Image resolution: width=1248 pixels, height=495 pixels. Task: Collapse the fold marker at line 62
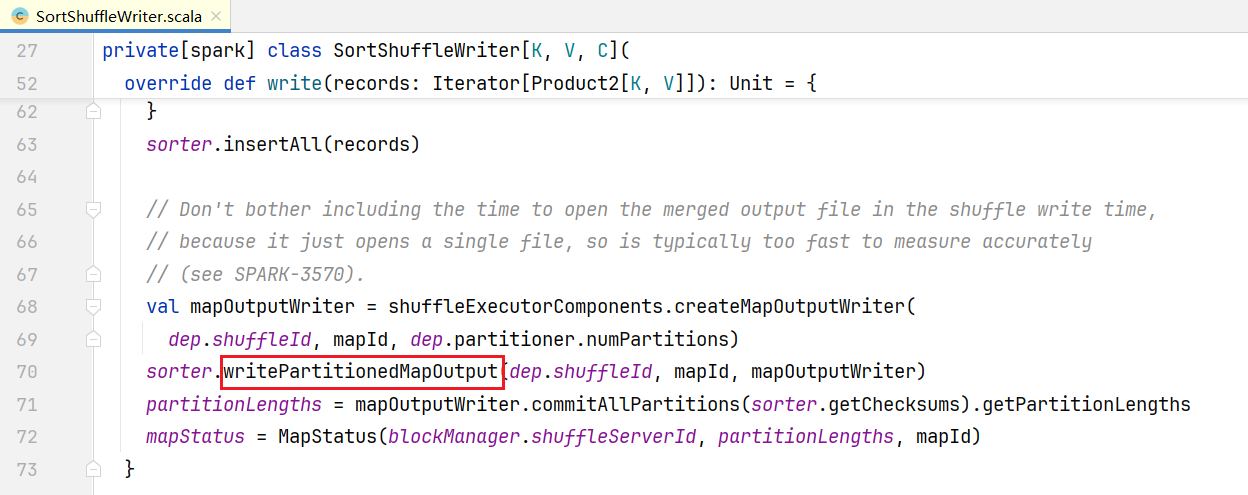(93, 113)
